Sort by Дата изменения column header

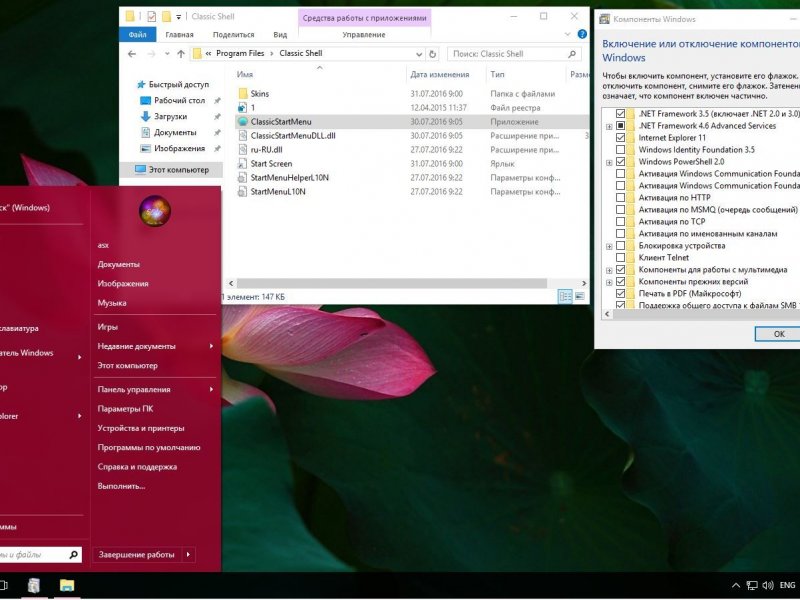[x=439, y=74]
